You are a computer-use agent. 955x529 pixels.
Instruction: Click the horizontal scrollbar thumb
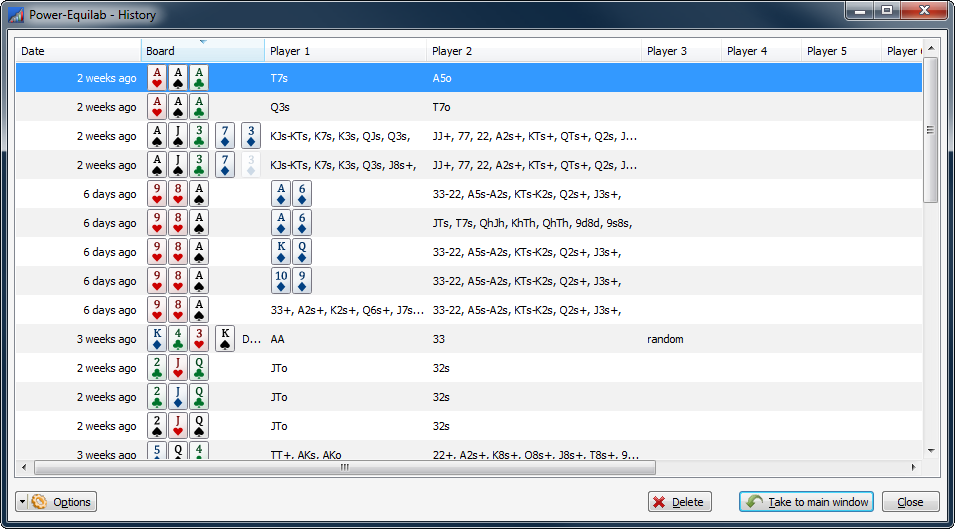point(345,468)
